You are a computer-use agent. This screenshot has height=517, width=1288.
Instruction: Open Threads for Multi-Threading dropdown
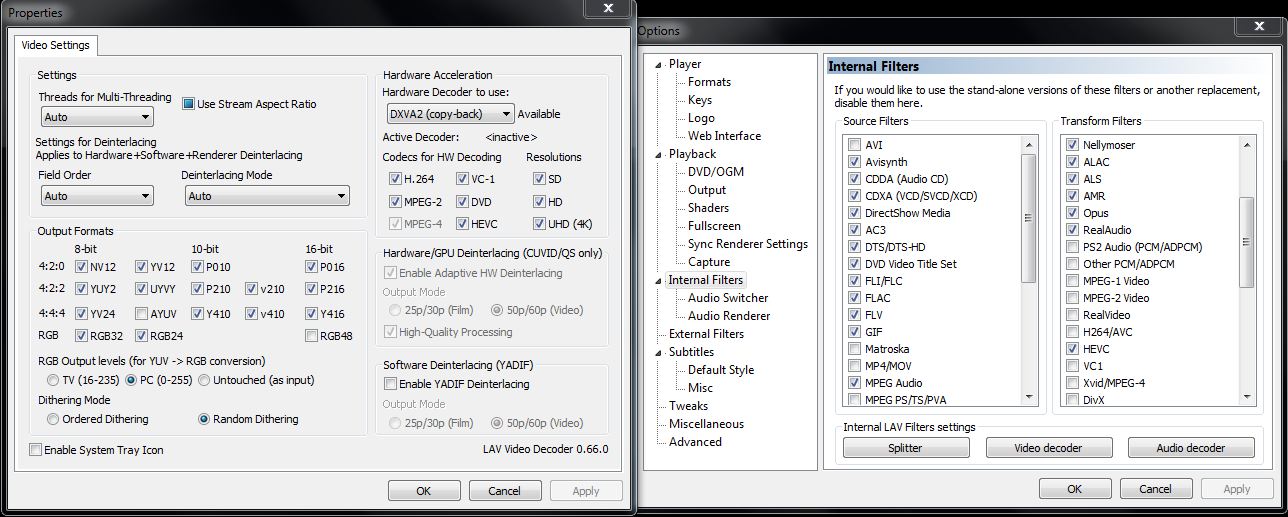[x=96, y=118]
